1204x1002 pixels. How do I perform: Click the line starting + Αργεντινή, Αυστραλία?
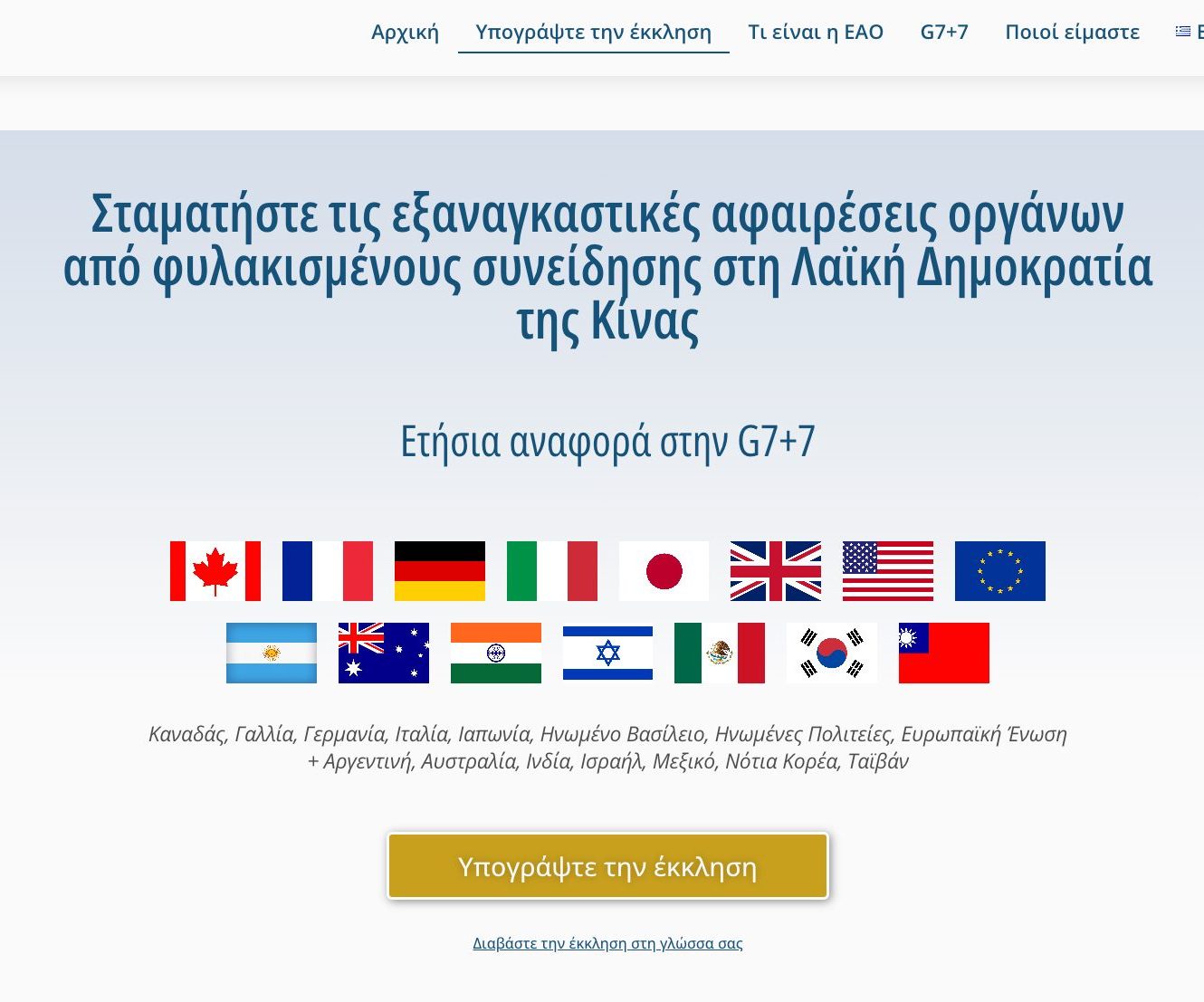coord(607,761)
